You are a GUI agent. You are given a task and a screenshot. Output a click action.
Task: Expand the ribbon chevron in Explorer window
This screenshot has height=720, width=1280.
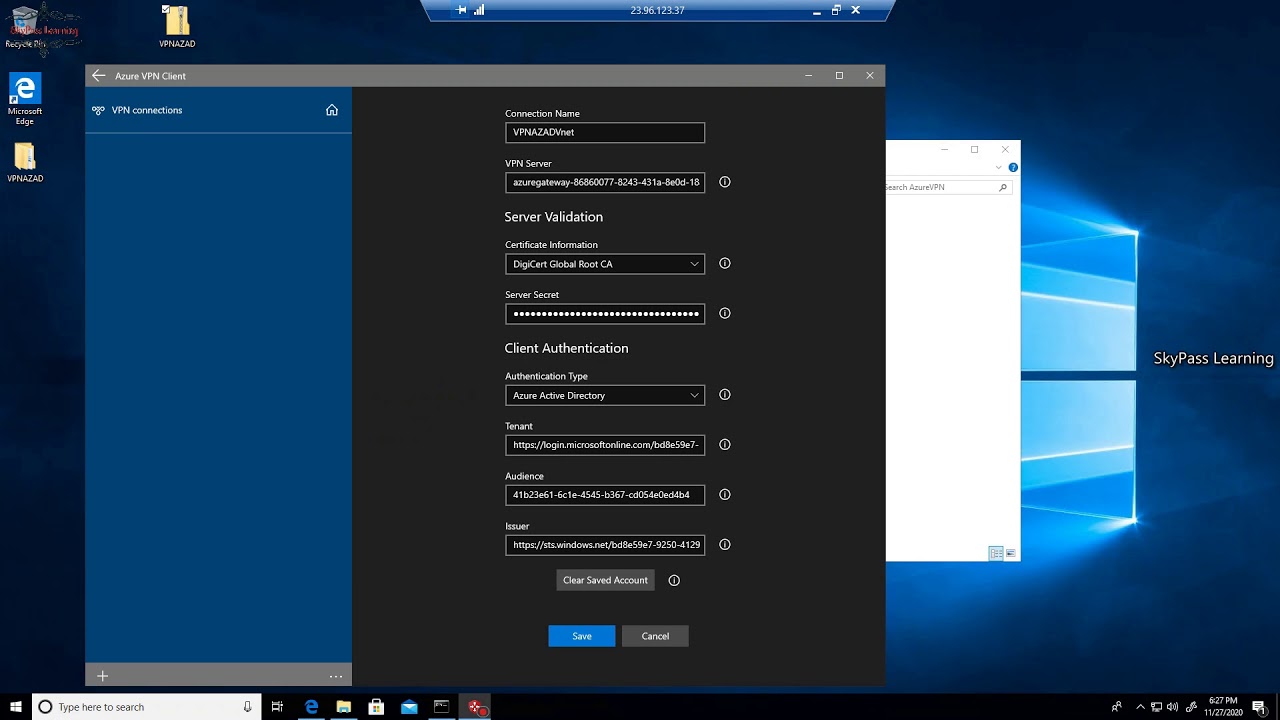pyautogui.click(x=998, y=168)
